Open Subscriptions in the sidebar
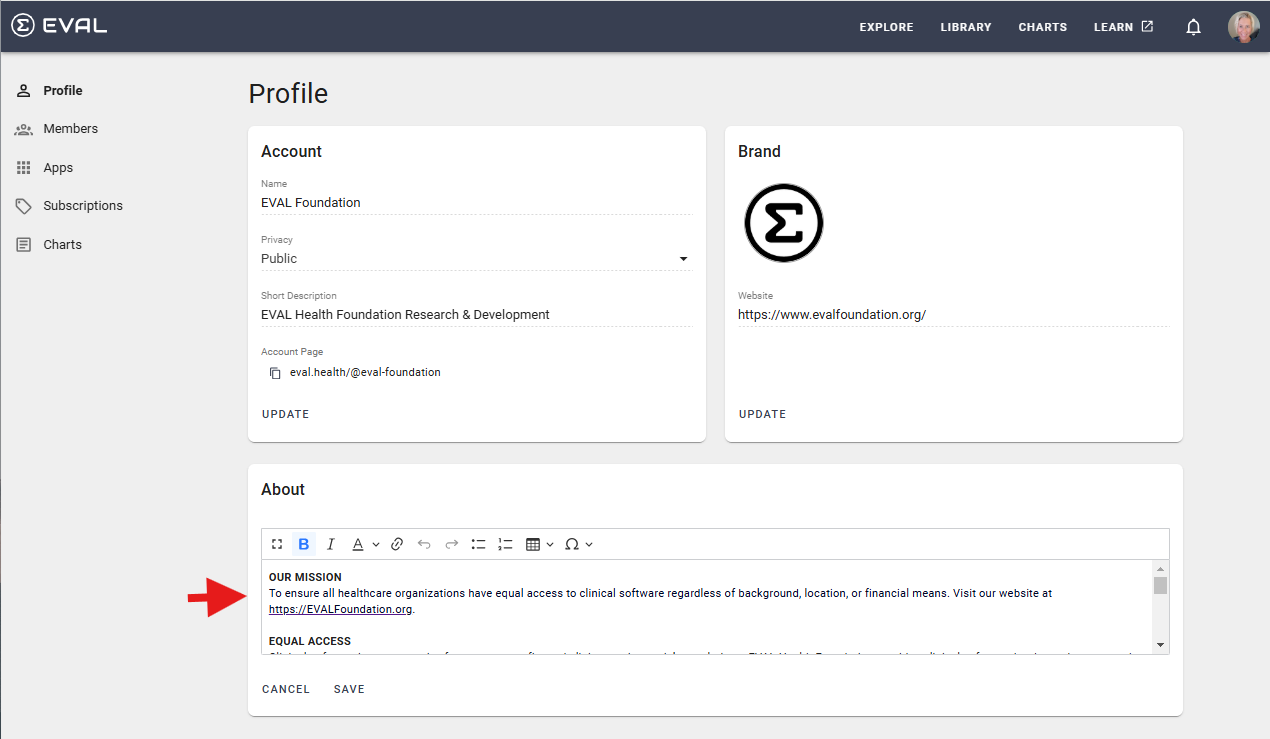 tap(83, 206)
